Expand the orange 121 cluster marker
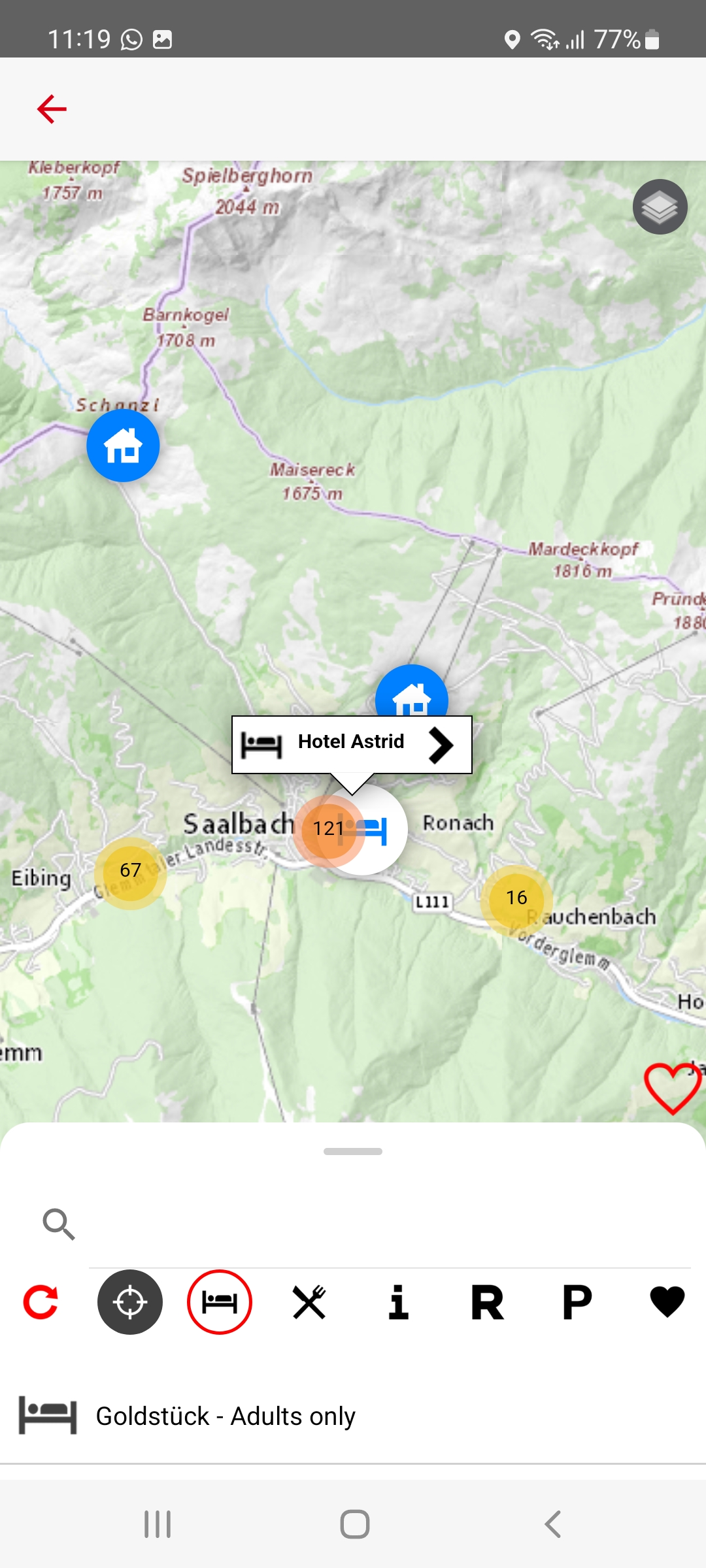Image resolution: width=706 pixels, height=1568 pixels. [x=328, y=828]
